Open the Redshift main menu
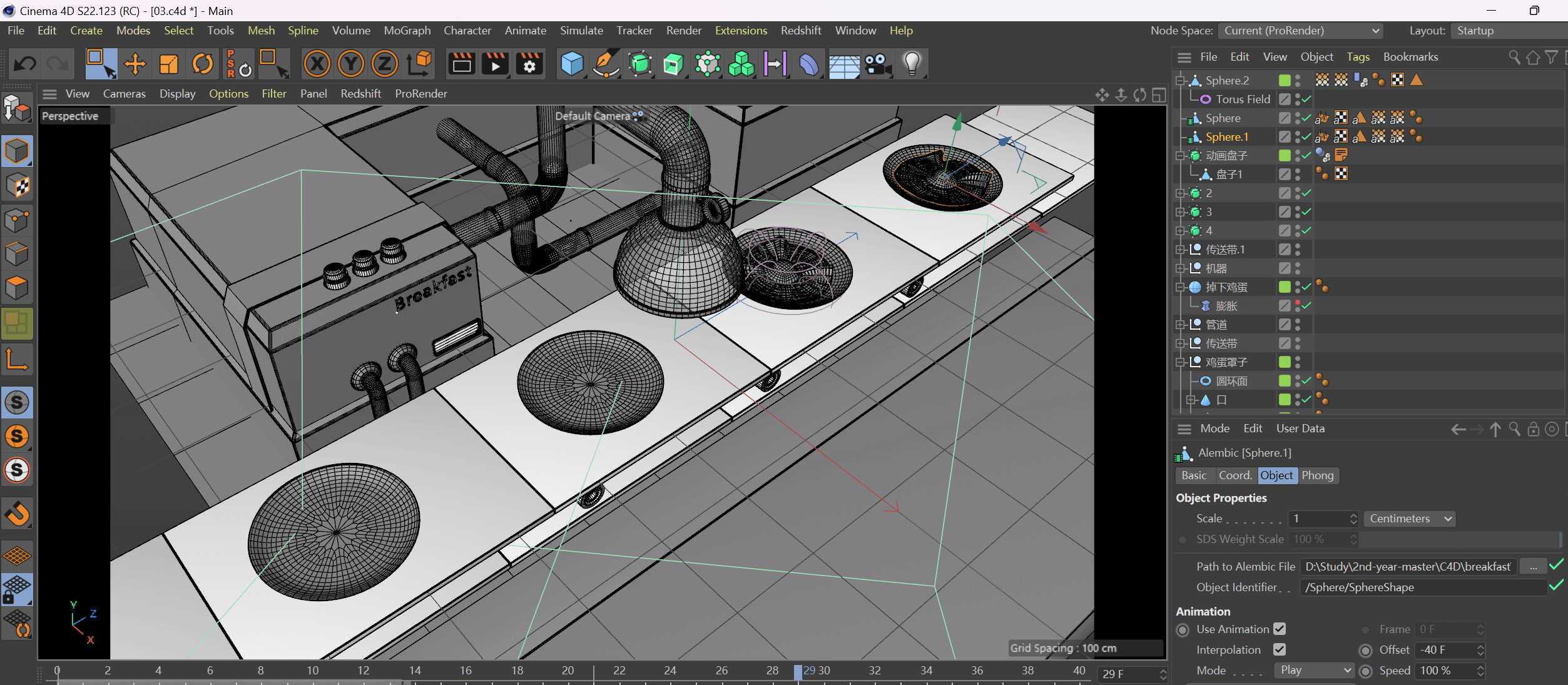This screenshot has height=685, width=1568. tap(800, 30)
